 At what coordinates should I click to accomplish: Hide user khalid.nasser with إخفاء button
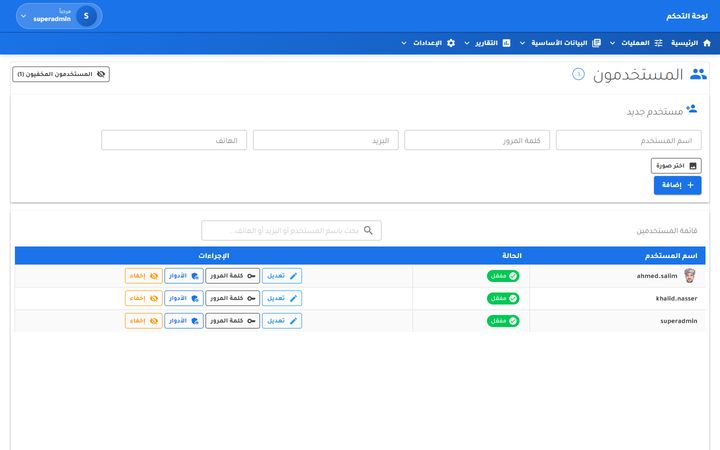pyautogui.click(x=144, y=298)
